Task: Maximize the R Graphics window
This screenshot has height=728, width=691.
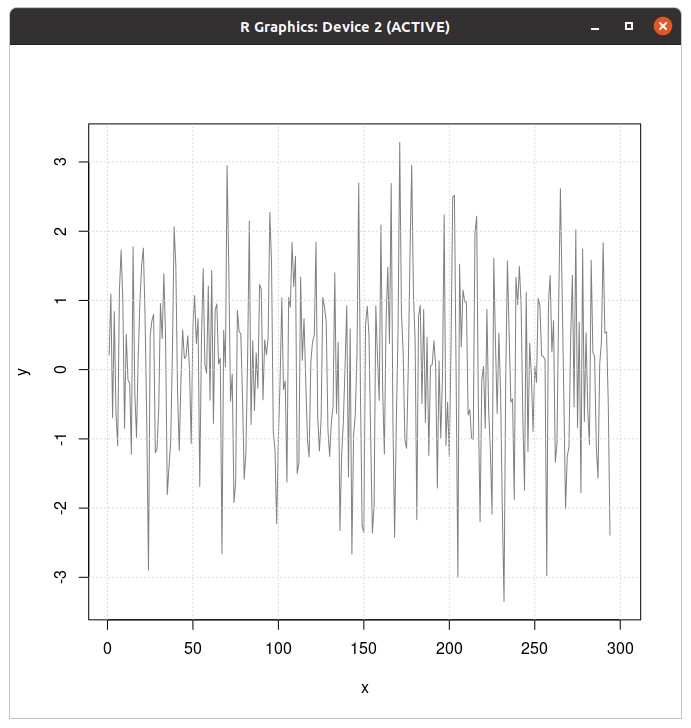Action: 629,26
